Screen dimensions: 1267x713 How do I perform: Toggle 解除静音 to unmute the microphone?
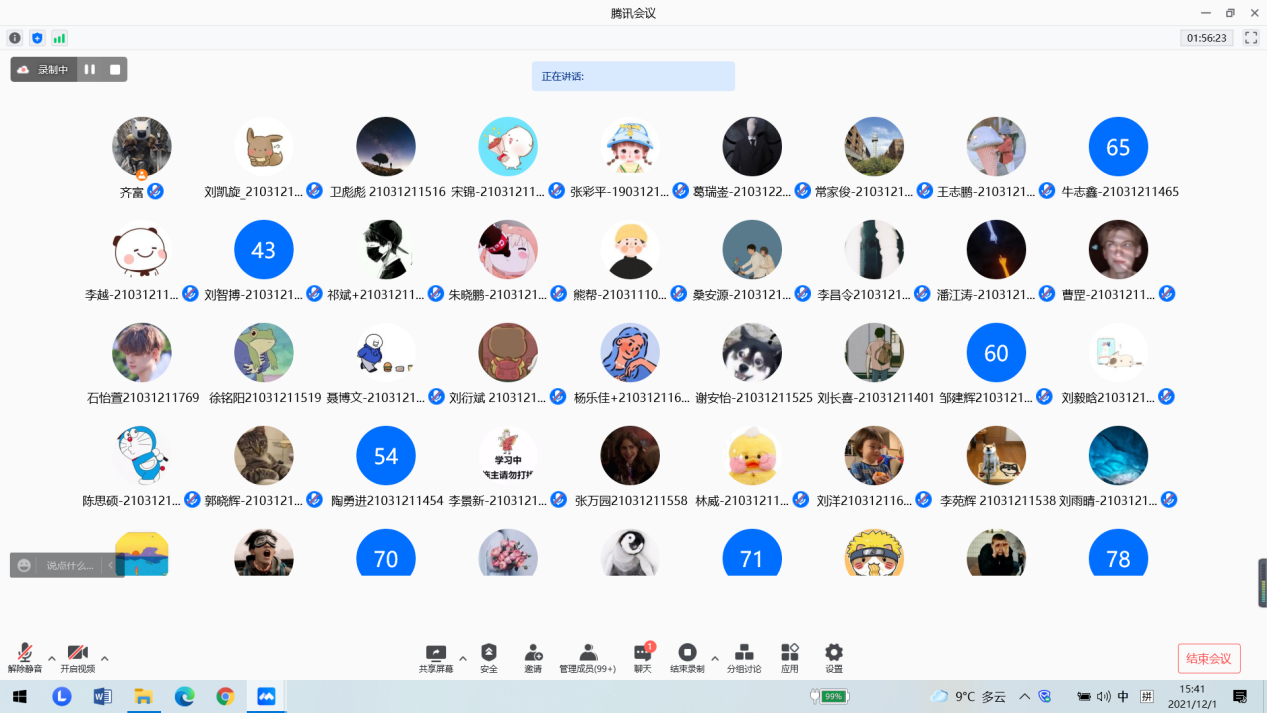click(x=24, y=653)
